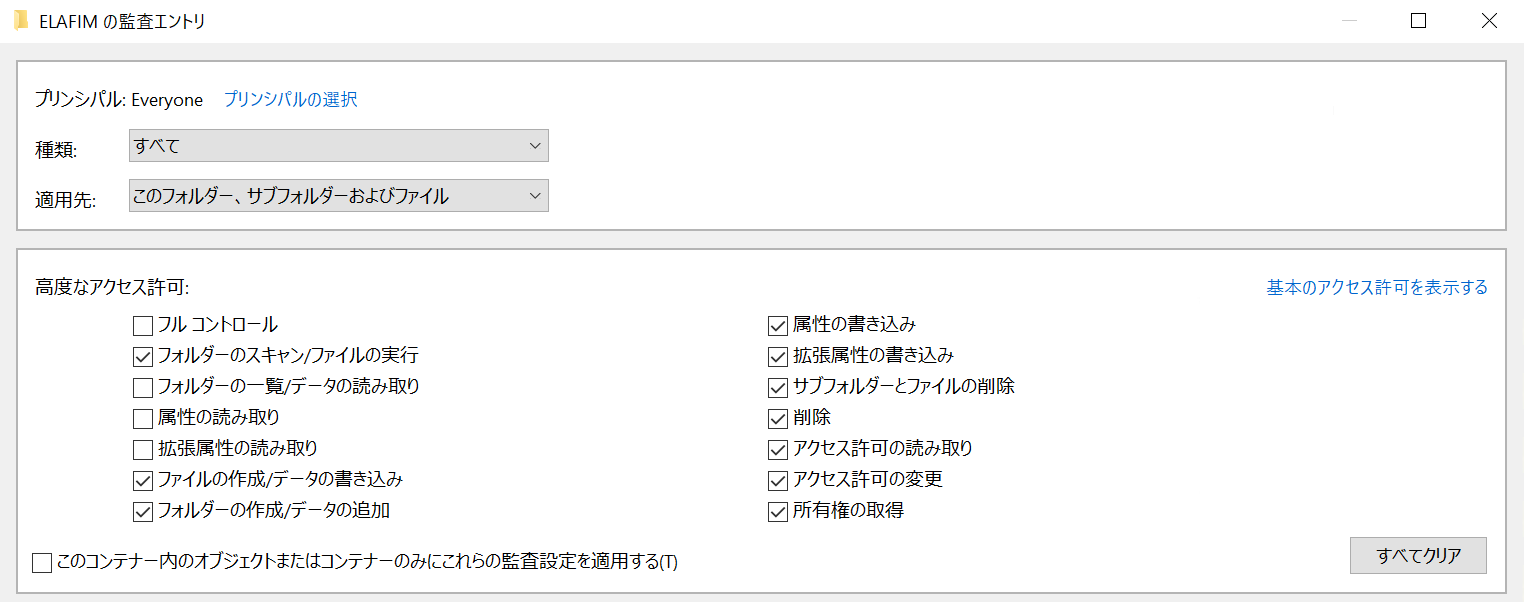
Task: Maximize the ELAFIM audit entry window
Action: [x=1418, y=21]
